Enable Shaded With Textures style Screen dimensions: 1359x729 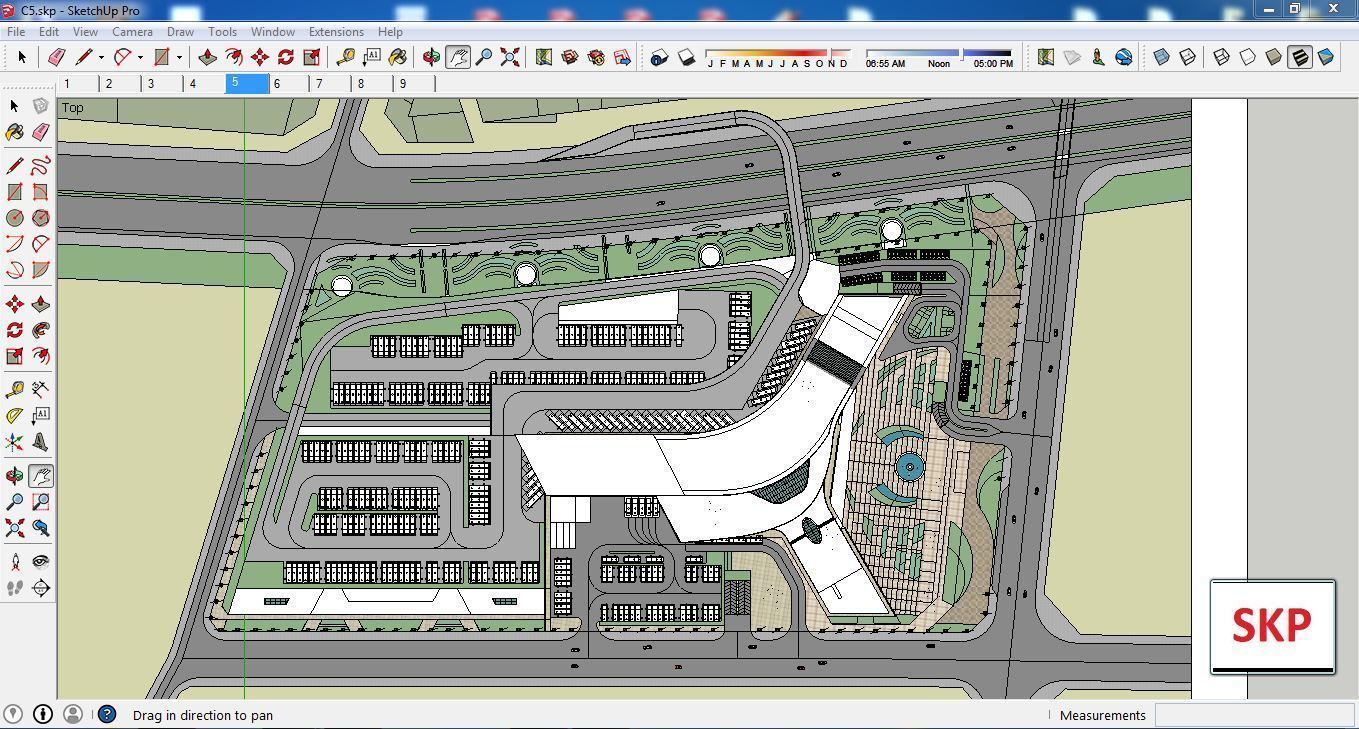[1299, 57]
